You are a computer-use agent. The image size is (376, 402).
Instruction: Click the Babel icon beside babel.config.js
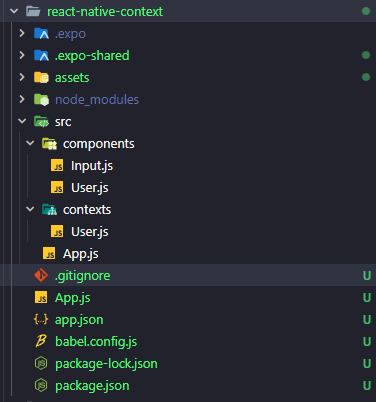41,341
